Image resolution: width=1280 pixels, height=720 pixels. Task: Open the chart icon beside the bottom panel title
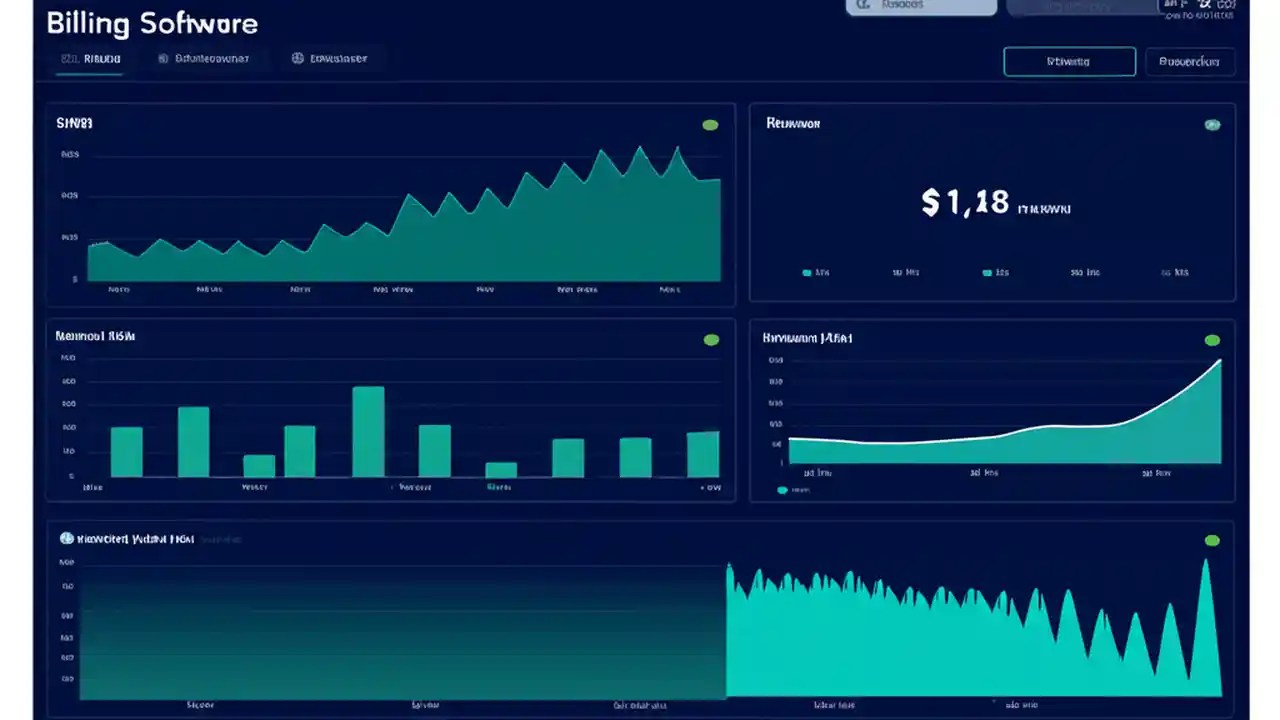[x=67, y=539]
